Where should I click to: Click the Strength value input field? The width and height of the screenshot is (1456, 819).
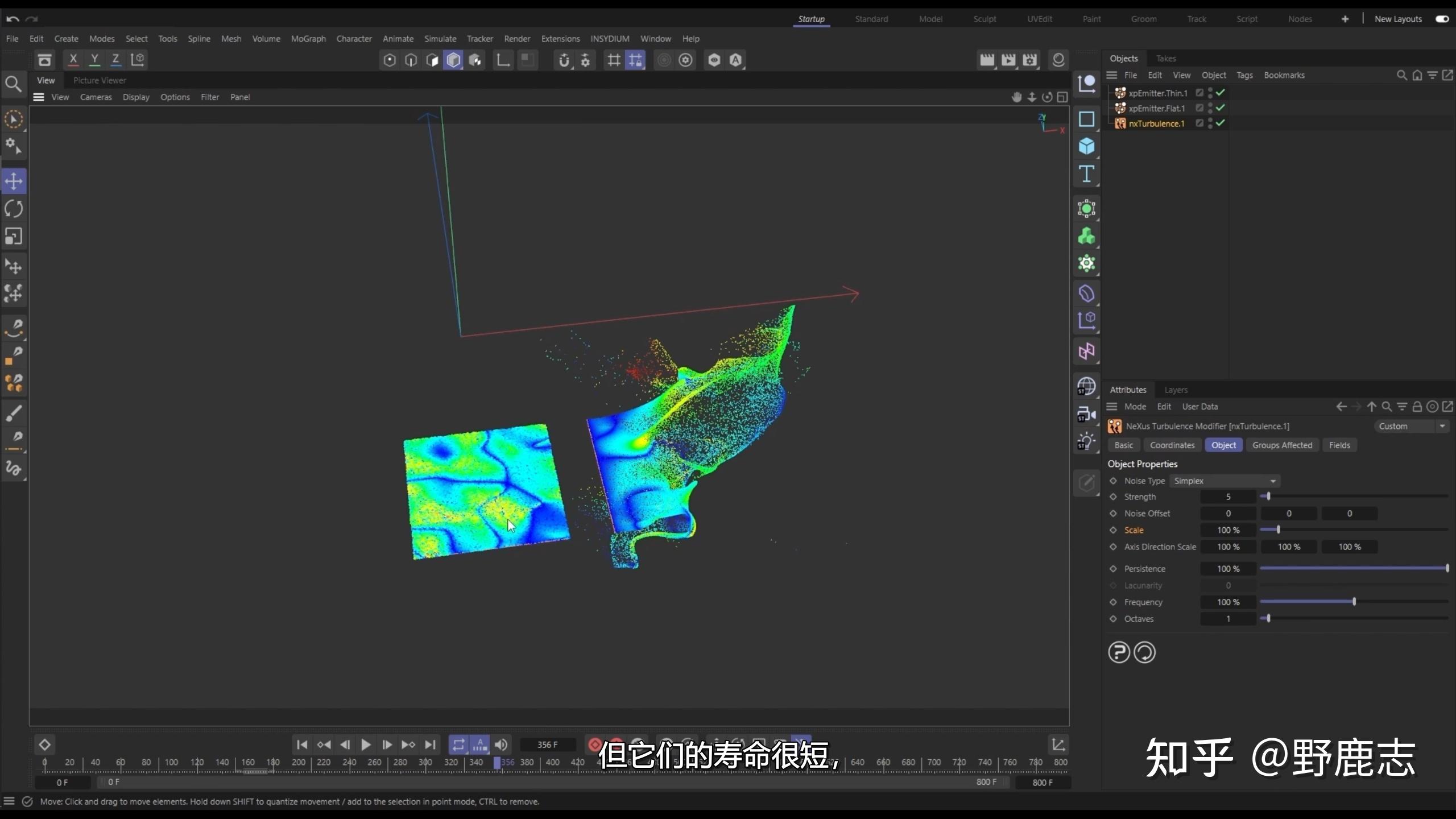1228,497
